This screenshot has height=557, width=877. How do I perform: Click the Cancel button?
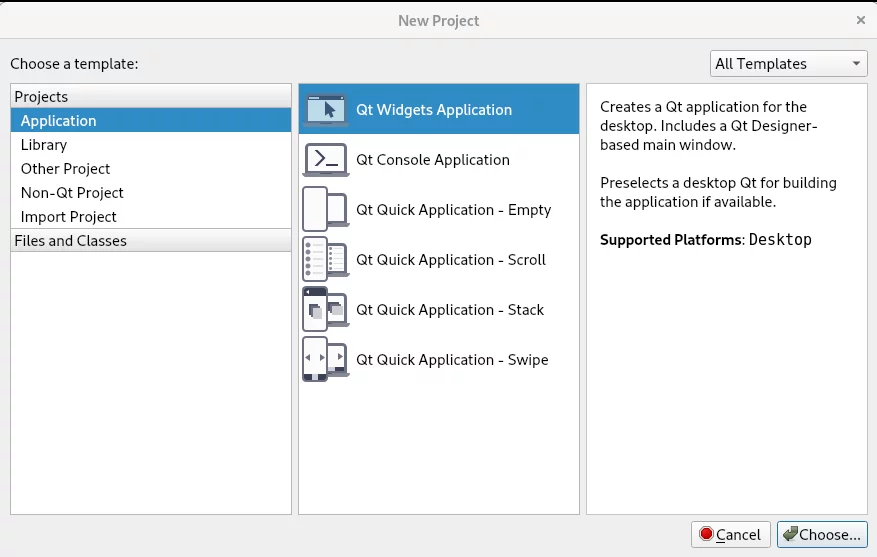point(730,535)
